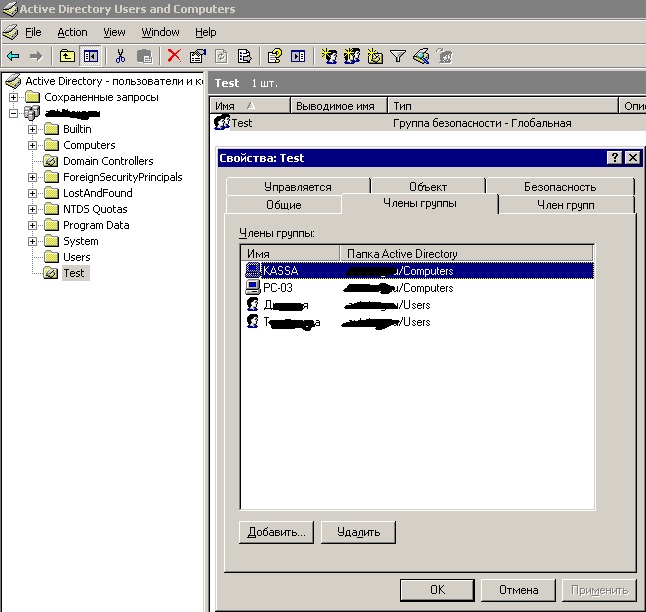Collapse the domain root node
646x612 pixels.
point(13,113)
